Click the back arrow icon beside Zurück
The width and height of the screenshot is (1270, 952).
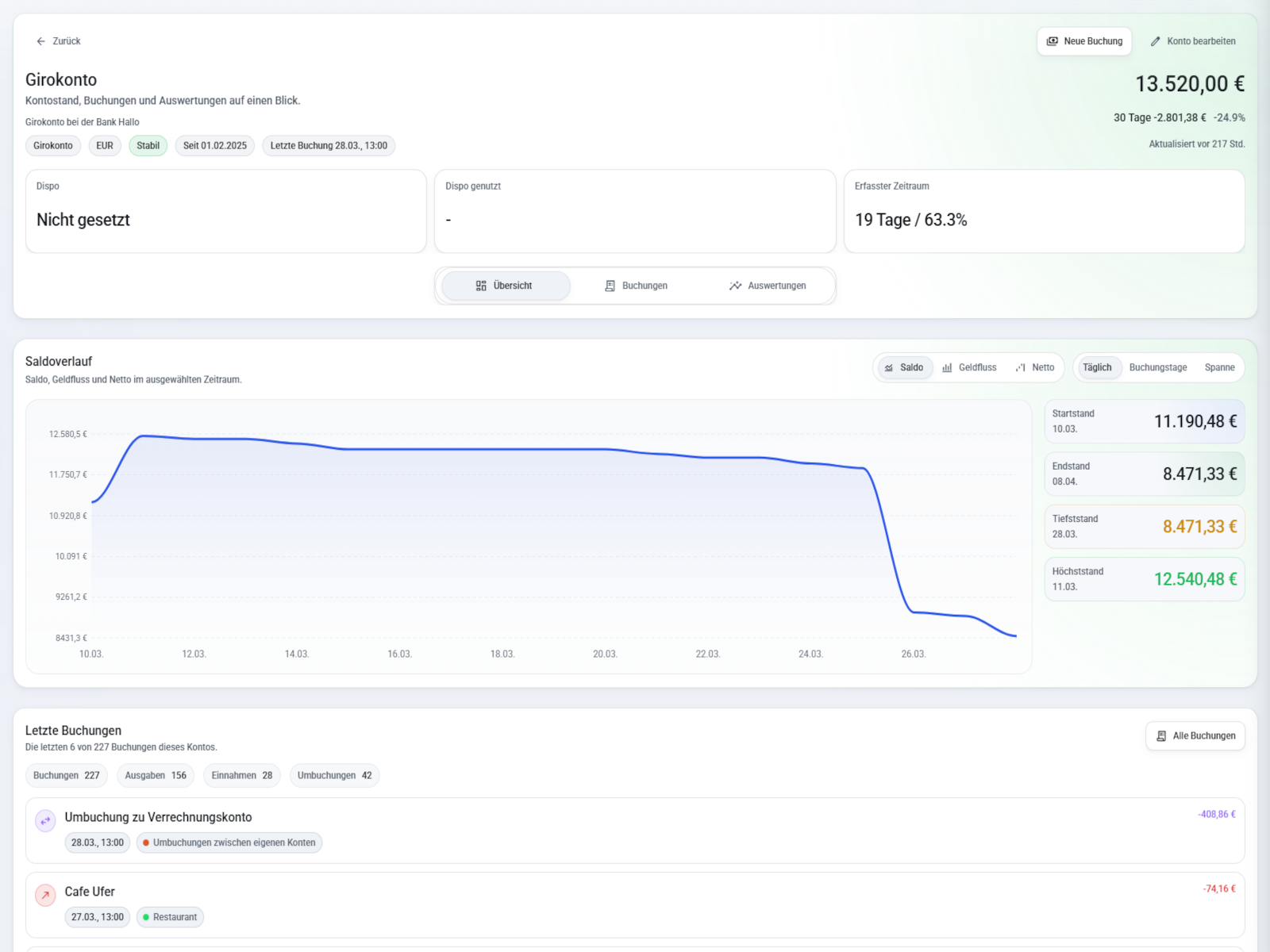point(41,41)
